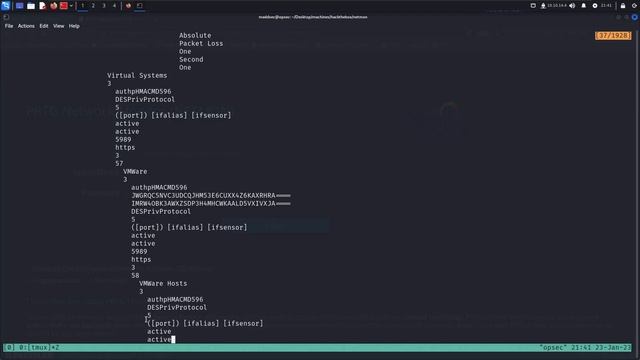This screenshot has height=360, width=640.
Task: Click the maximize window button in title bar
Action: (x=627, y=17)
